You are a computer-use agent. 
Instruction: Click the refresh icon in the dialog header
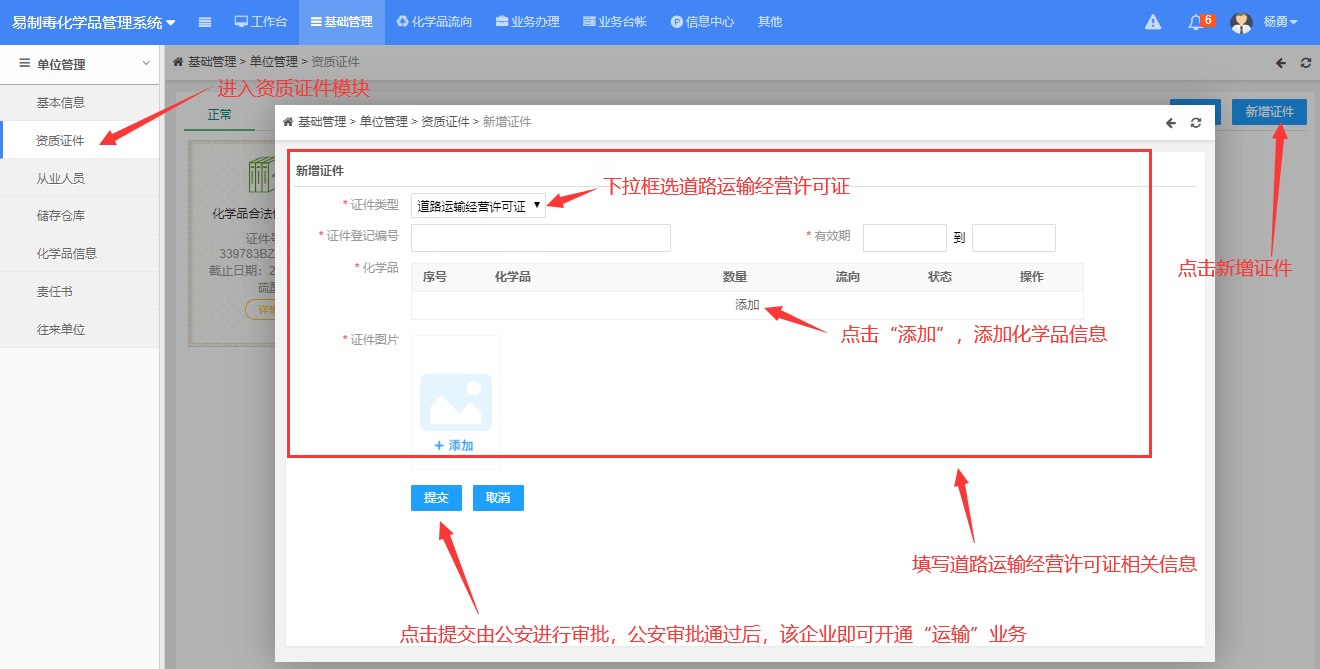(1196, 123)
